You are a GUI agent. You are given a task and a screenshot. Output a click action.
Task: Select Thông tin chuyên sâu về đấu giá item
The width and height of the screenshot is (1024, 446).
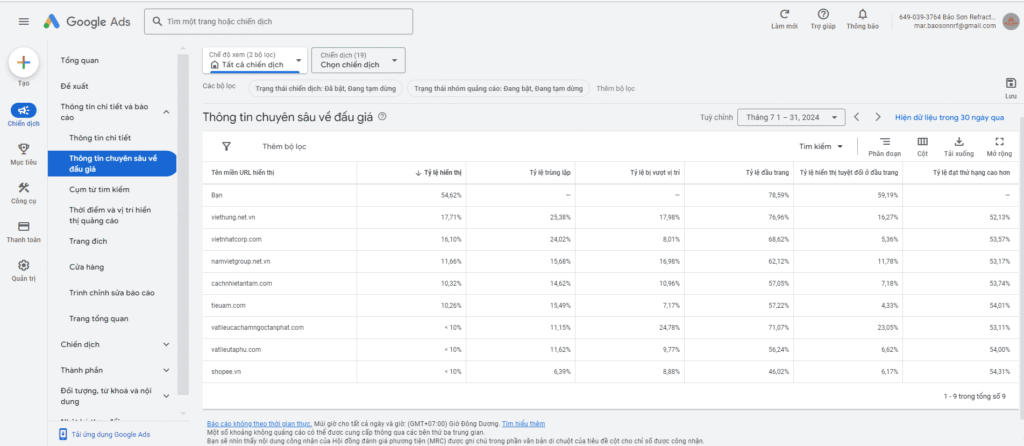pos(112,164)
